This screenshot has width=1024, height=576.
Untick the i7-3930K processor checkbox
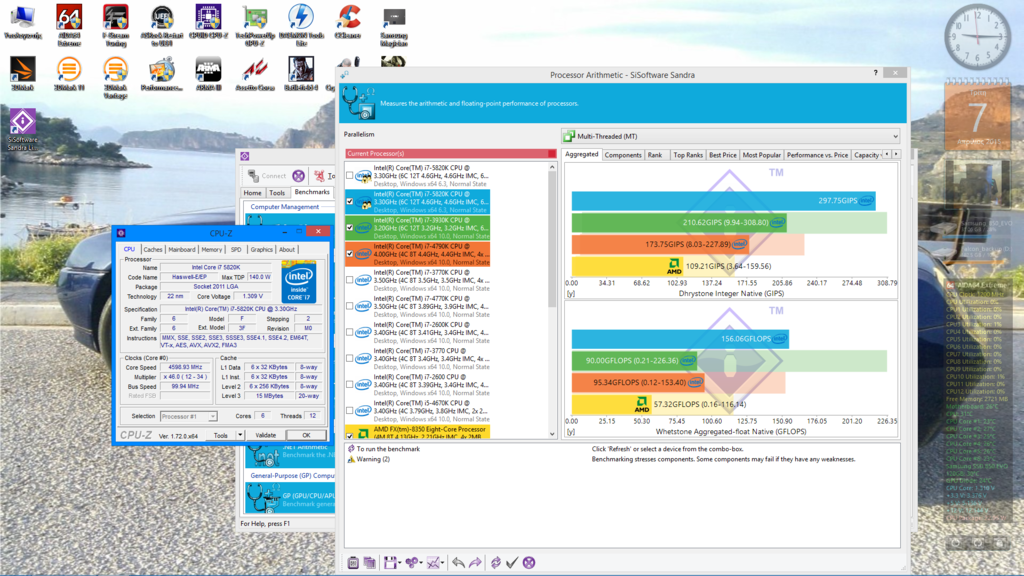349,228
